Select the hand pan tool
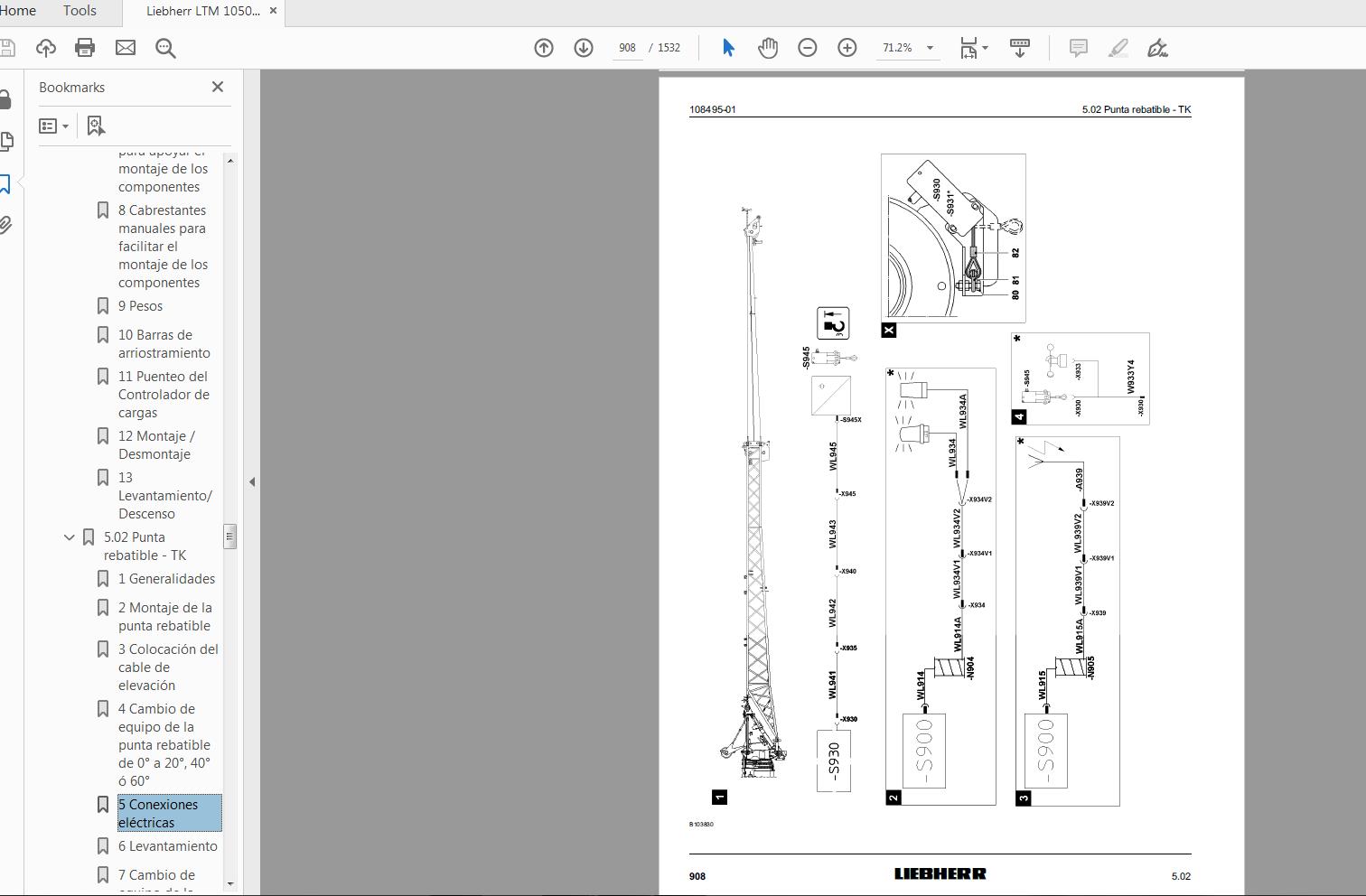The image size is (1366, 896). click(768, 48)
